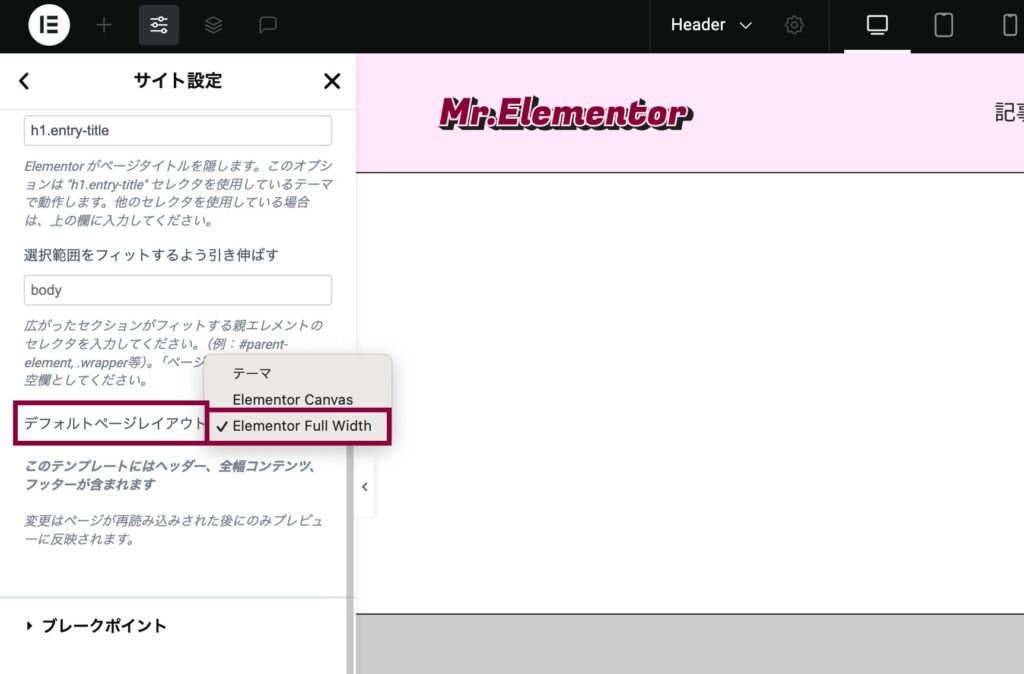Viewport: 1024px width, 674px height.
Task: Close the サイト設定 panel
Action: (332, 81)
